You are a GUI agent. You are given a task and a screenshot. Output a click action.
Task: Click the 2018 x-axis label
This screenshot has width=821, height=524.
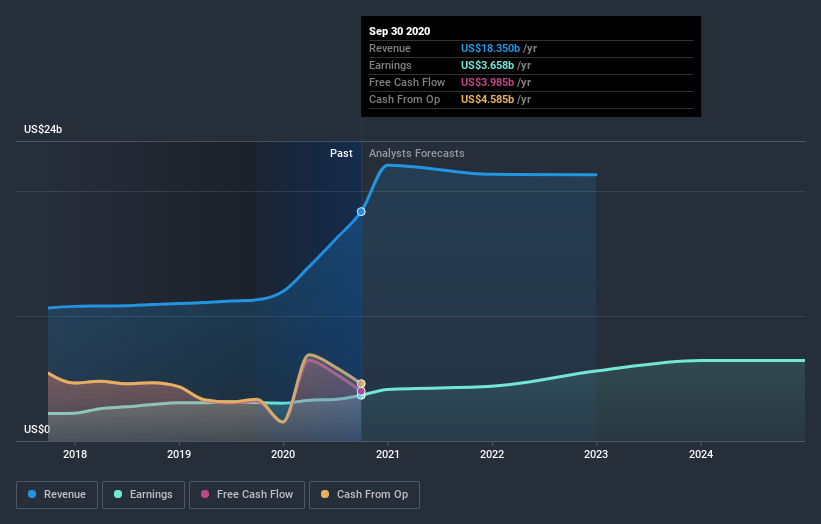[x=75, y=454]
